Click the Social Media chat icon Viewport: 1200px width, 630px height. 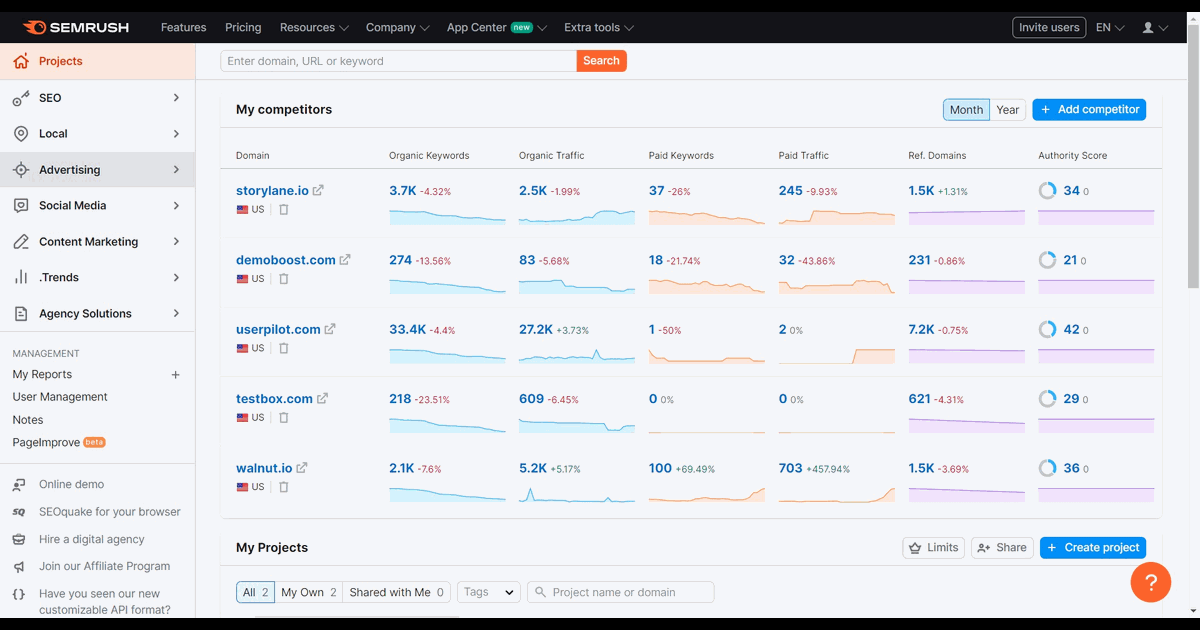[21, 206]
